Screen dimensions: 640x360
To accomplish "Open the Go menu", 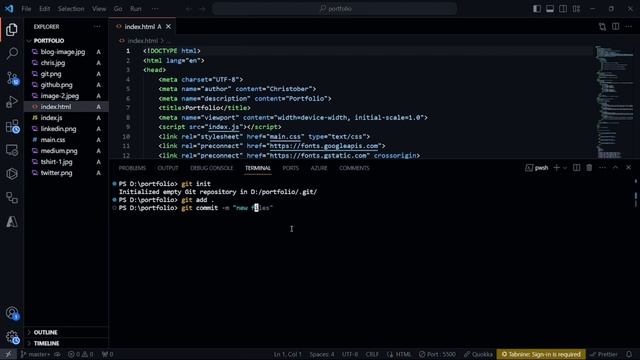I will [x=118, y=9].
